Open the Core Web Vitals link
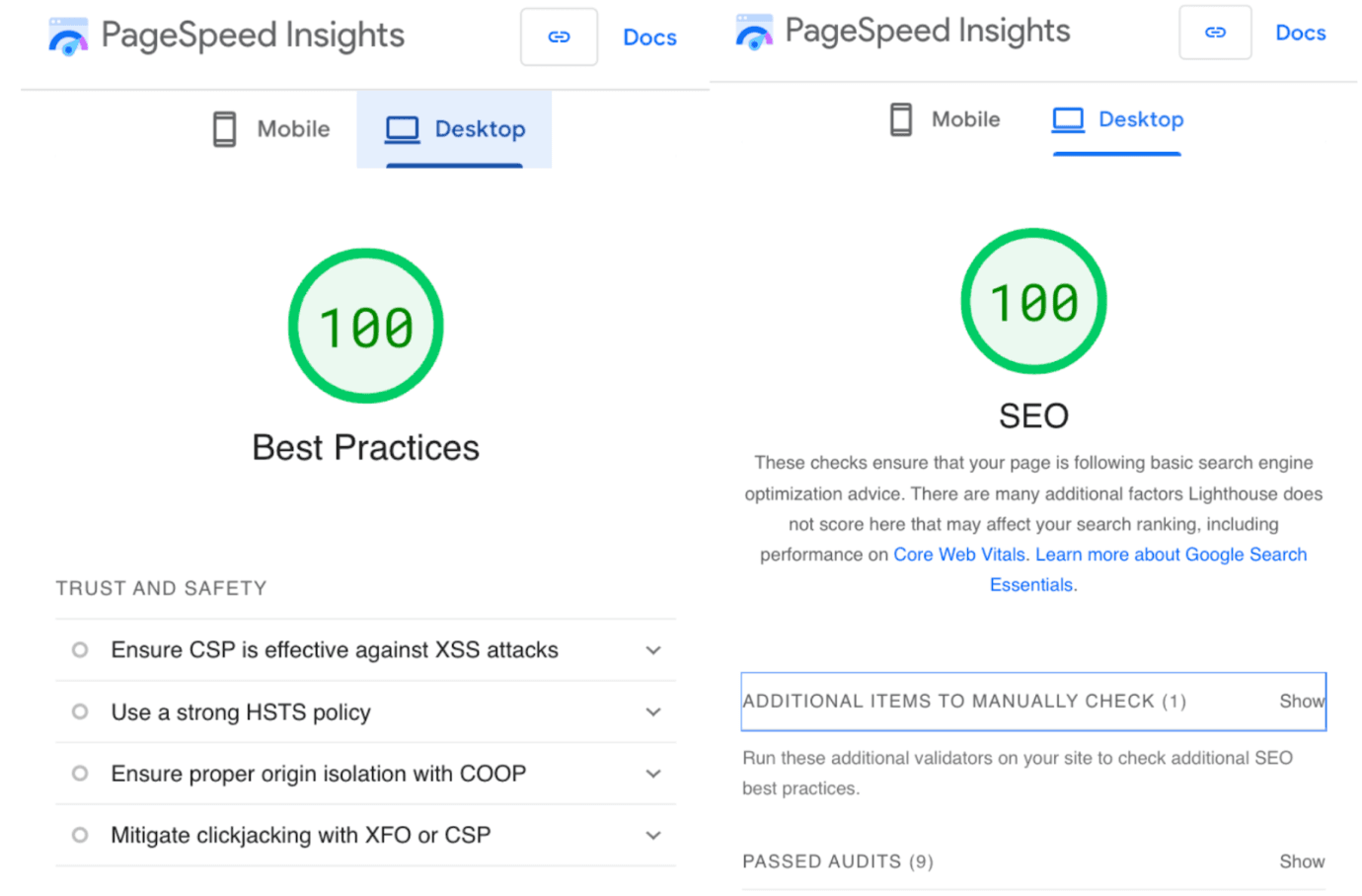 [958, 555]
